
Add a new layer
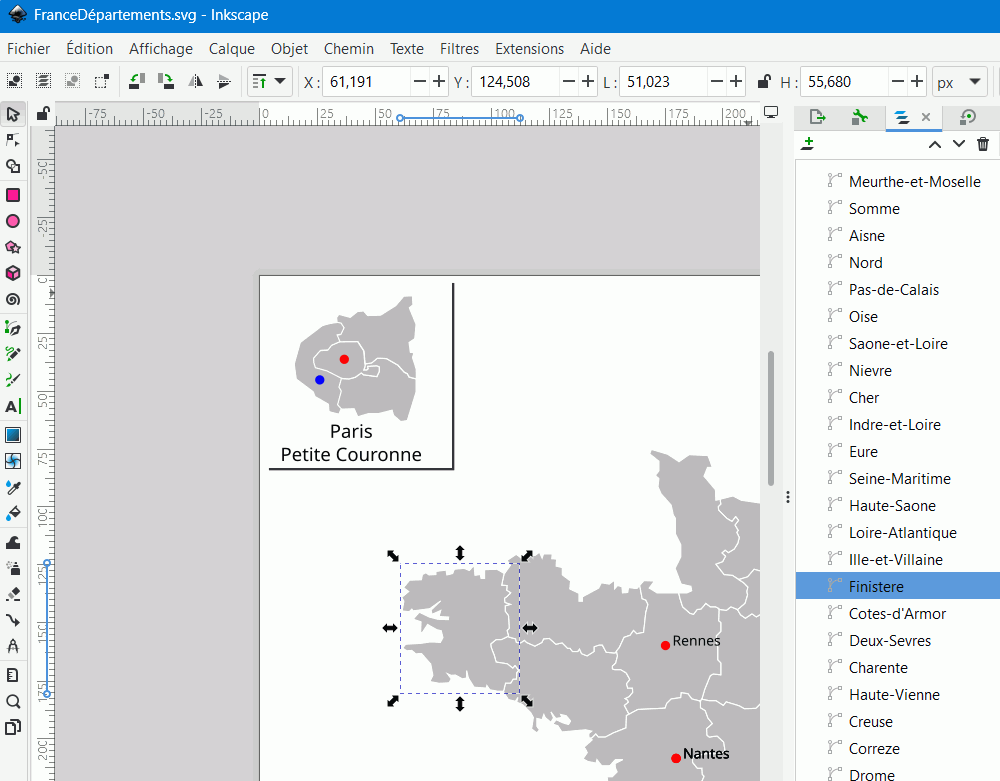click(x=808, y=145)
